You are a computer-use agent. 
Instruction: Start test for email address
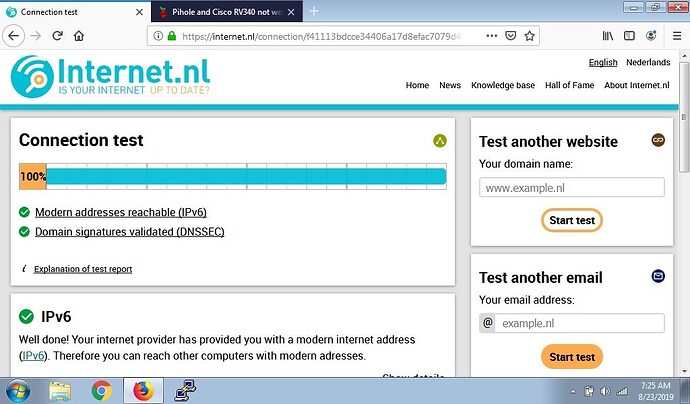(572, 356)
